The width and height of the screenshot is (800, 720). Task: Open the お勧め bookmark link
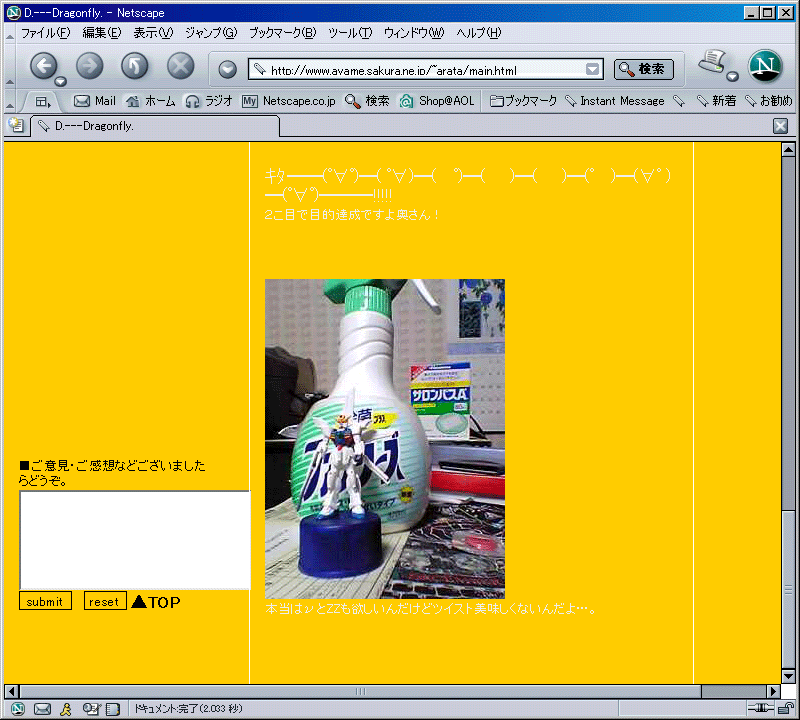click(769, 101)
